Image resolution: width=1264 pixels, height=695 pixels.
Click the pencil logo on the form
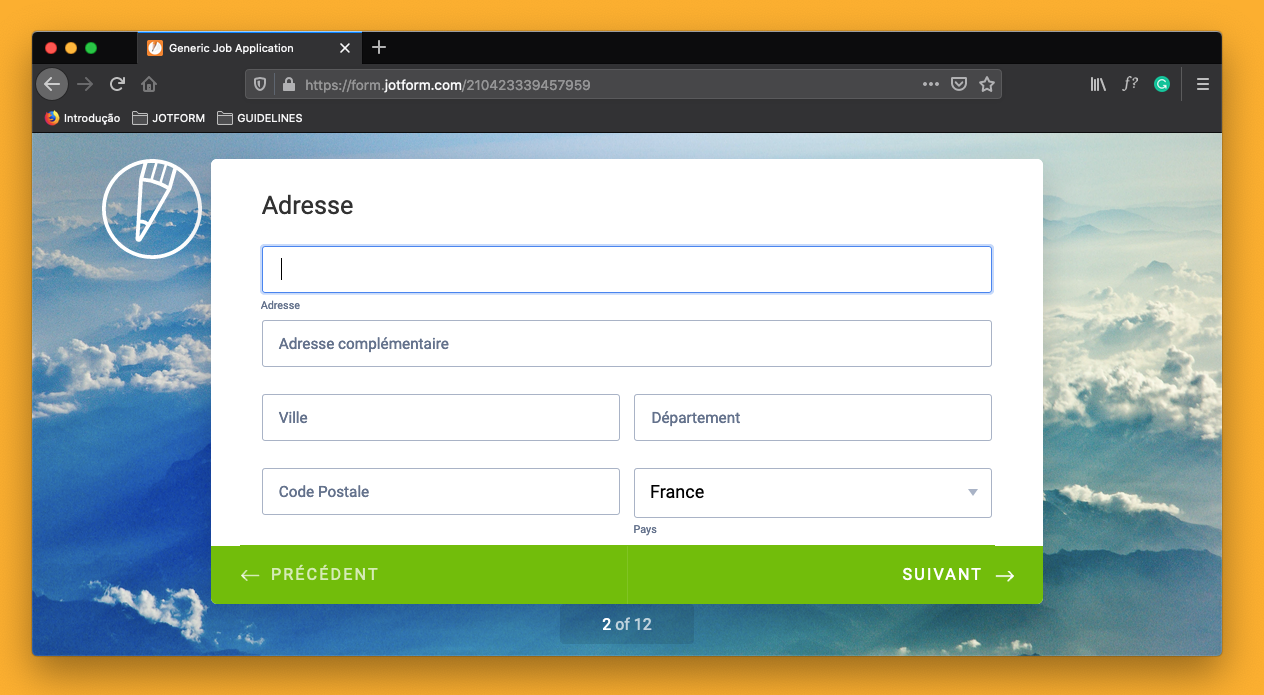point(152,209)
